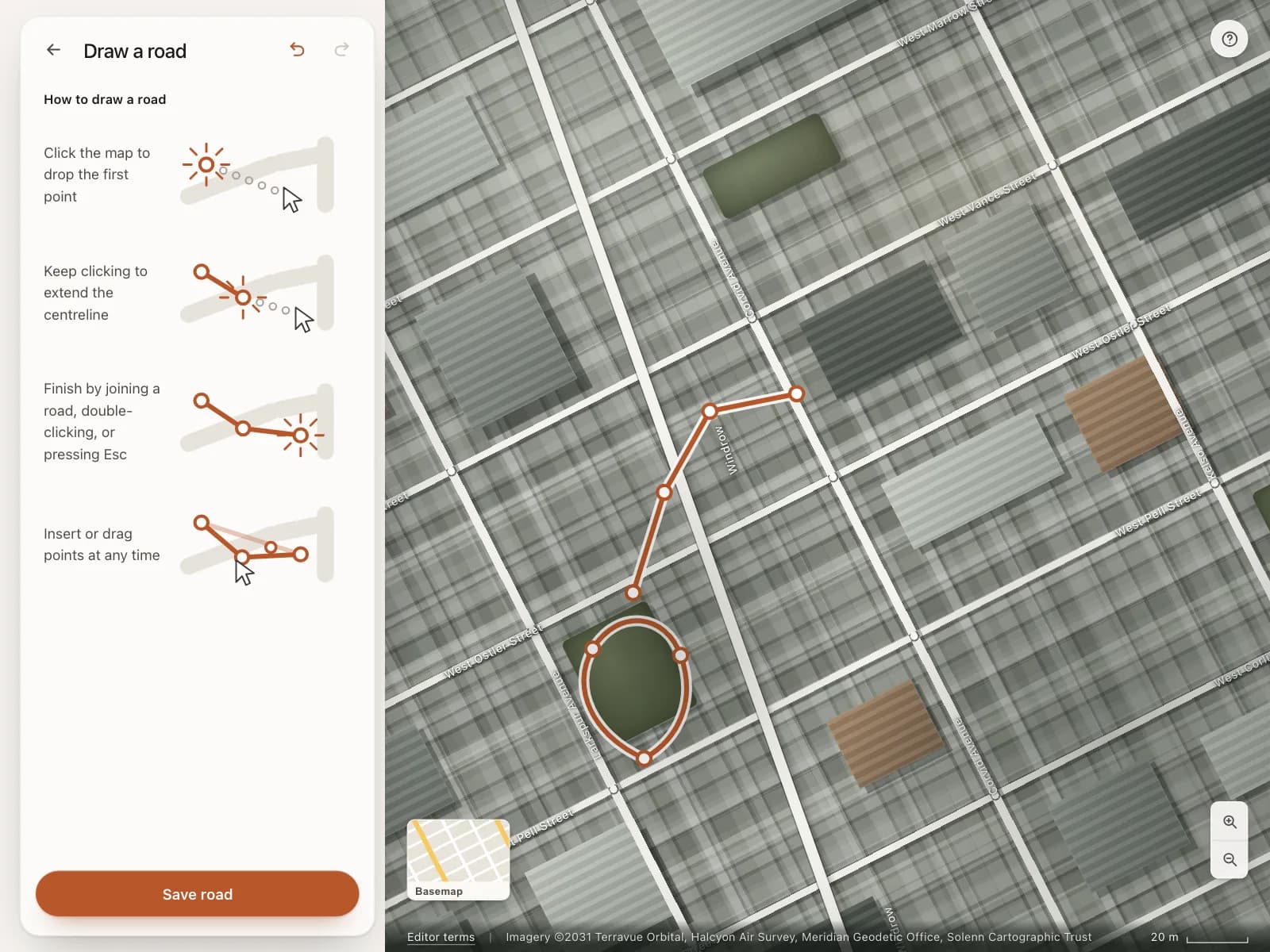The image size is (1270, 952).
Task: Zoom in on the map
Action: (1230, 822)
